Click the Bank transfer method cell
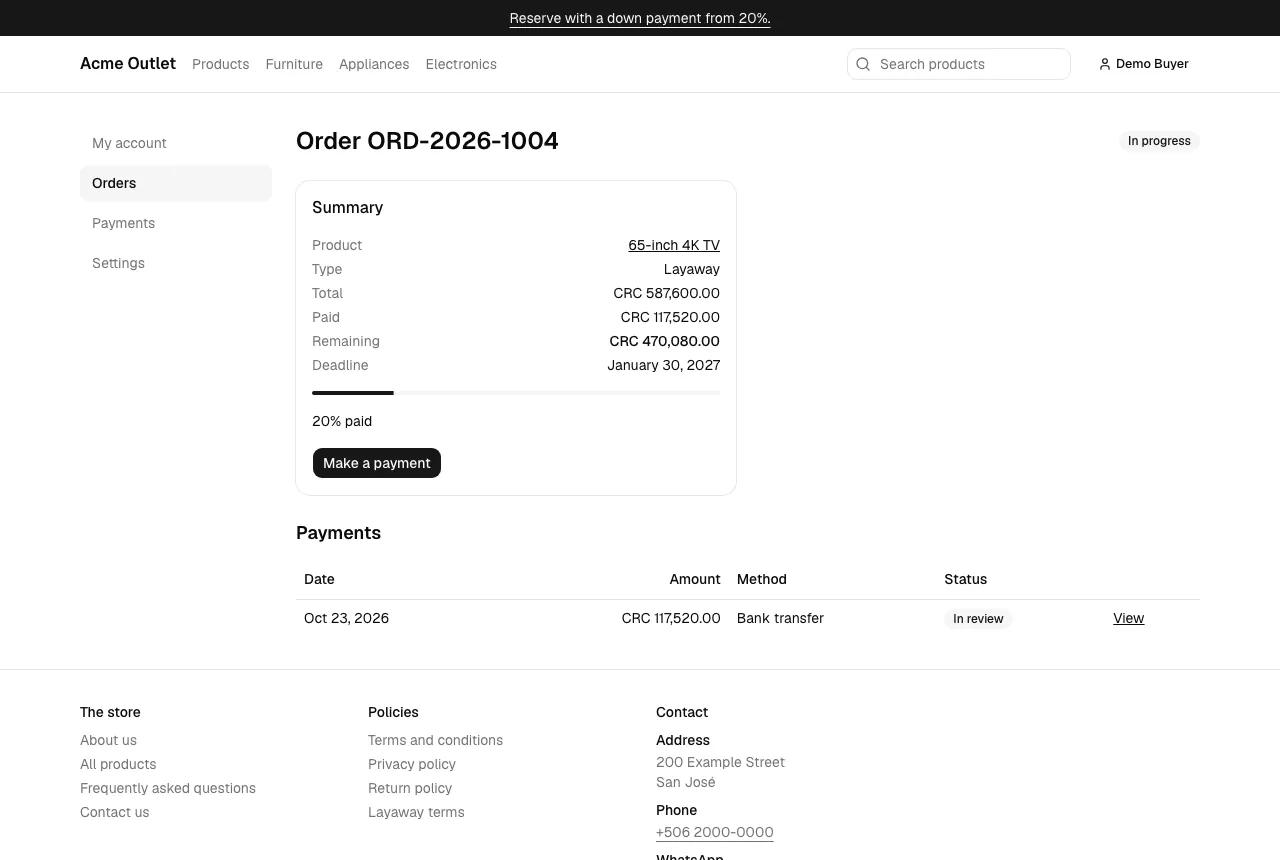This screenshot has width=1280, height=860. click(780, 618)
